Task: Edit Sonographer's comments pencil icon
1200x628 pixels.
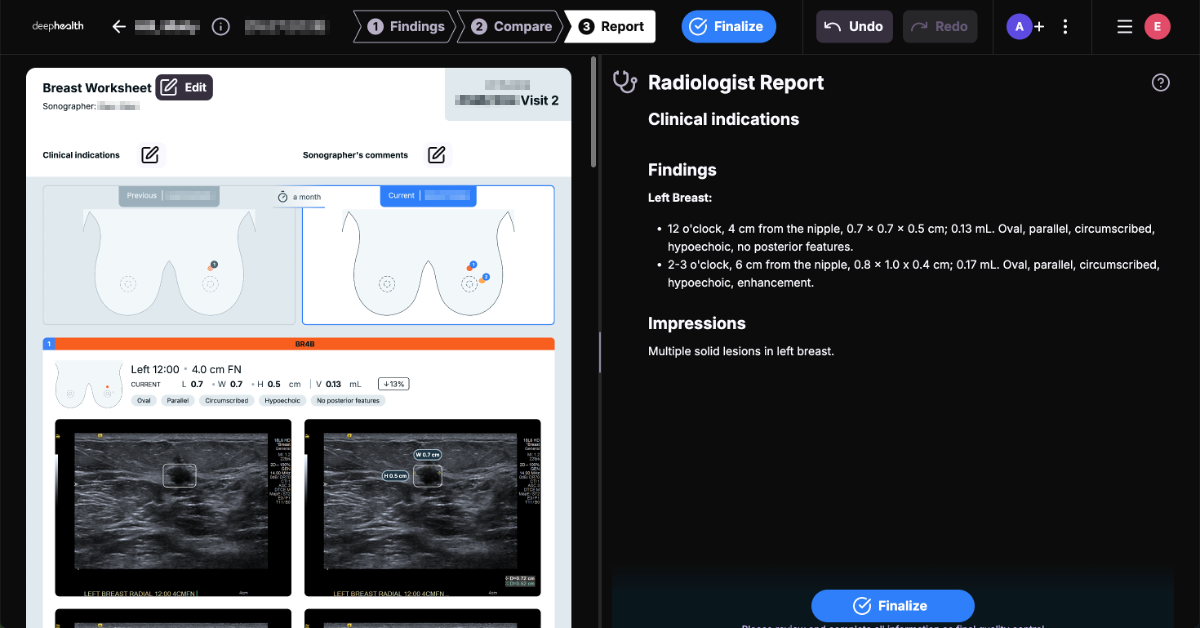Action: pos(436,155)
